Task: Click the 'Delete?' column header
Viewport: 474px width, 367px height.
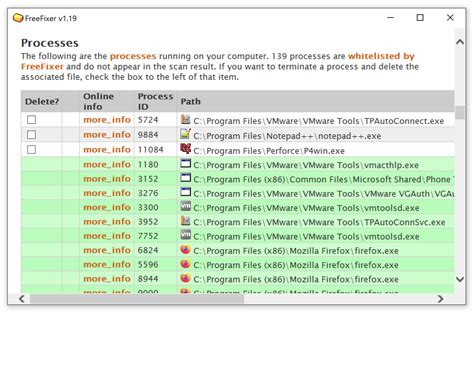Action: (42, 101)
